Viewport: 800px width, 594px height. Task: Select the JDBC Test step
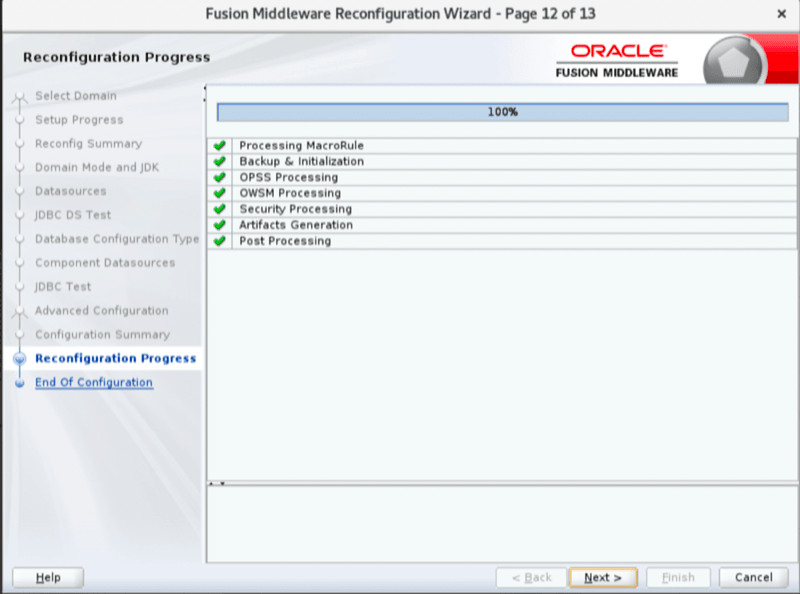tap(63, 287)
